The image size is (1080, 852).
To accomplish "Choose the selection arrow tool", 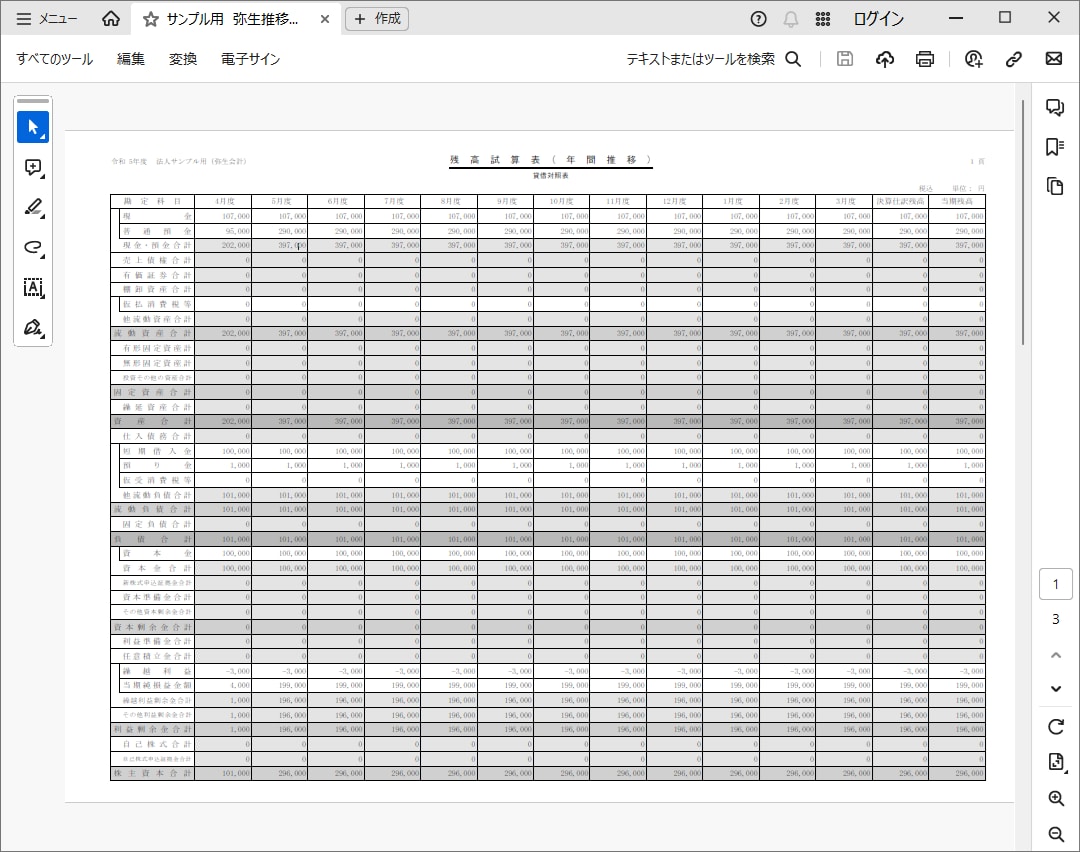I will [33, 127].
